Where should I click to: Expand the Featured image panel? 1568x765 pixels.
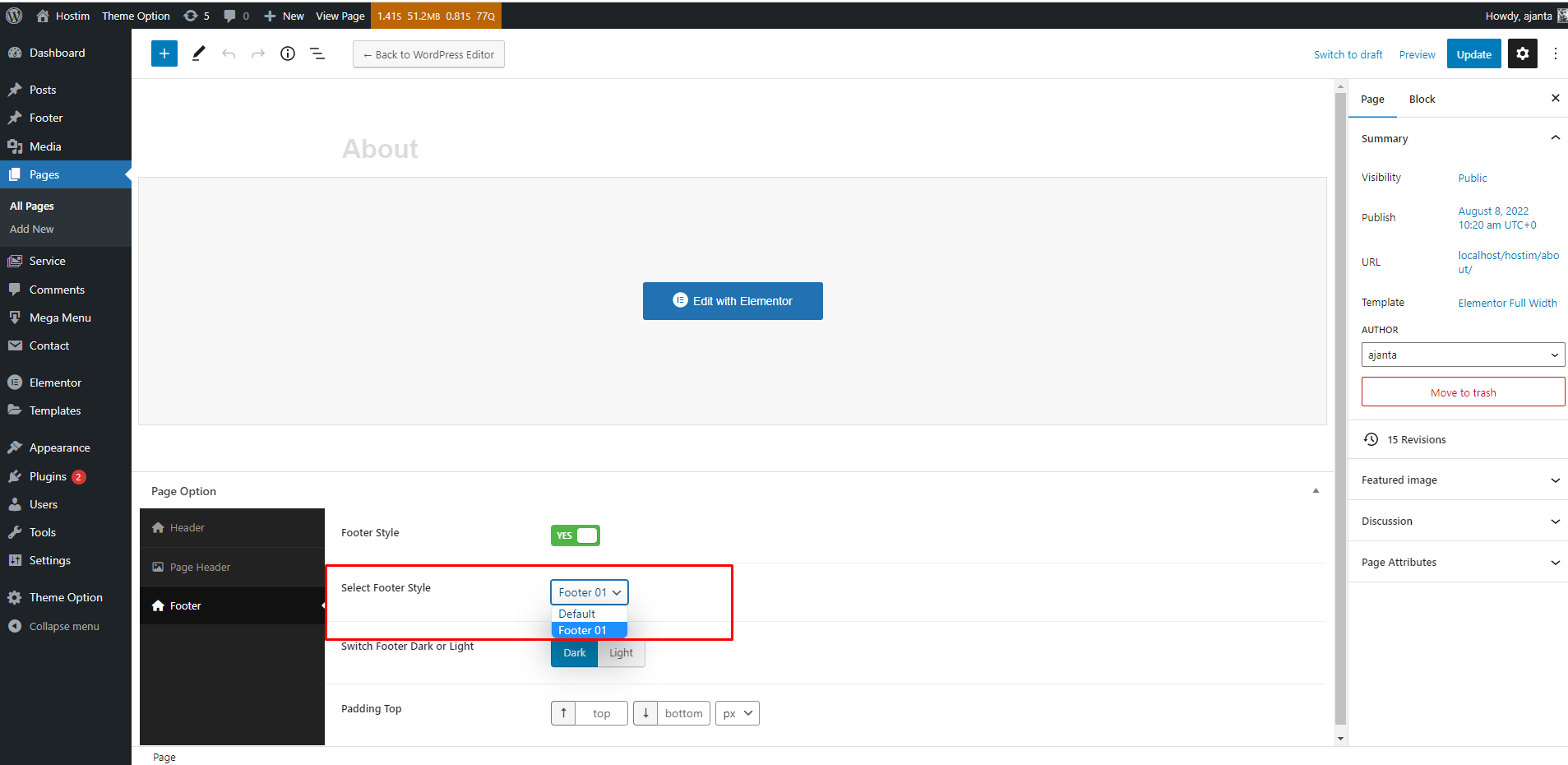click(x=1459, y=480)
